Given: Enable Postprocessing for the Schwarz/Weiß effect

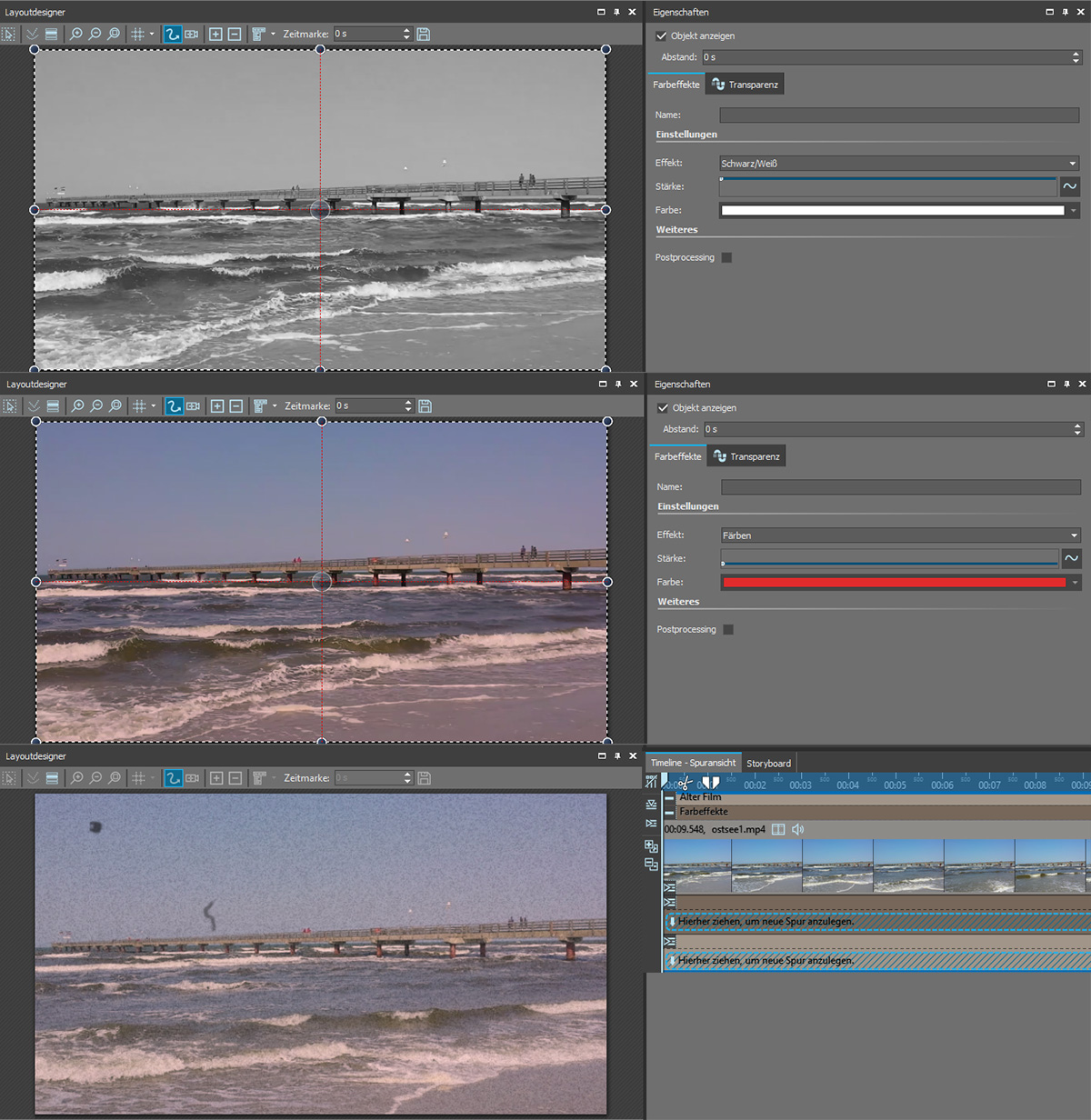Looking at the screenshot, I should click(726, 257).
